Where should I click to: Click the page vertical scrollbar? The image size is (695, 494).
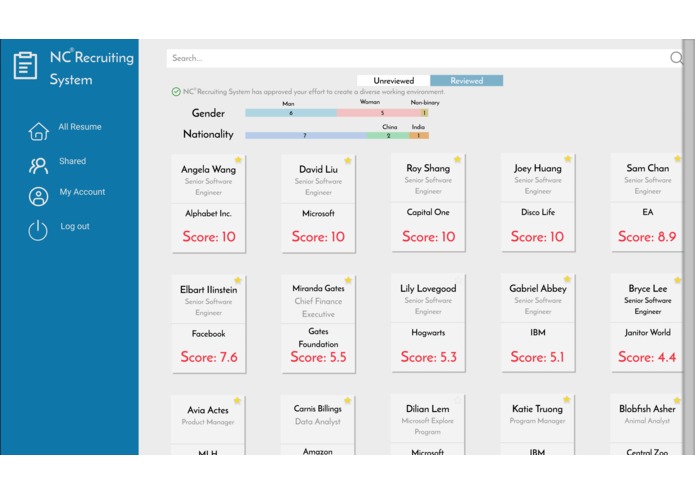689,247
